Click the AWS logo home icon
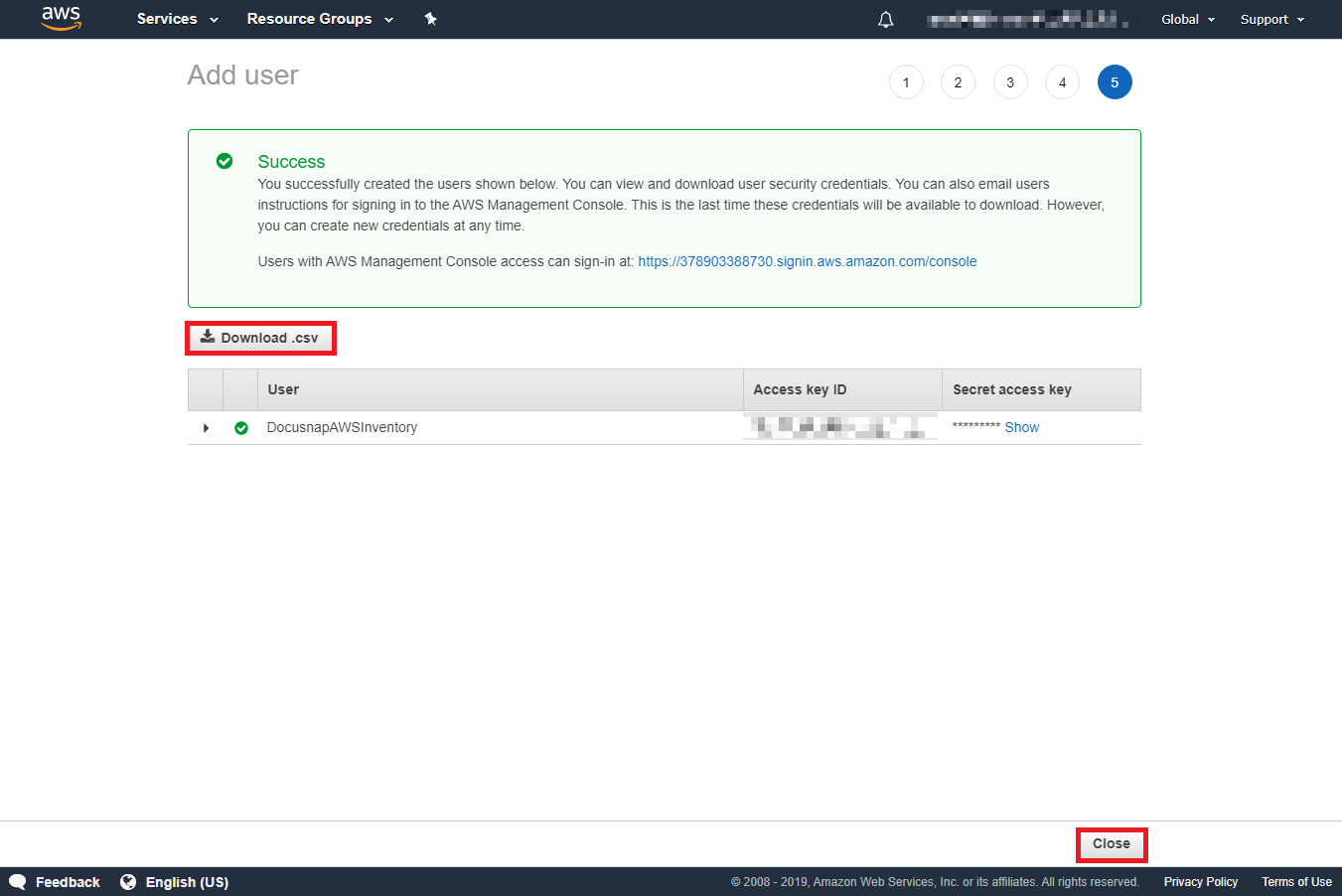This screenshot has height=896, width=1342. tap(61, 19)
